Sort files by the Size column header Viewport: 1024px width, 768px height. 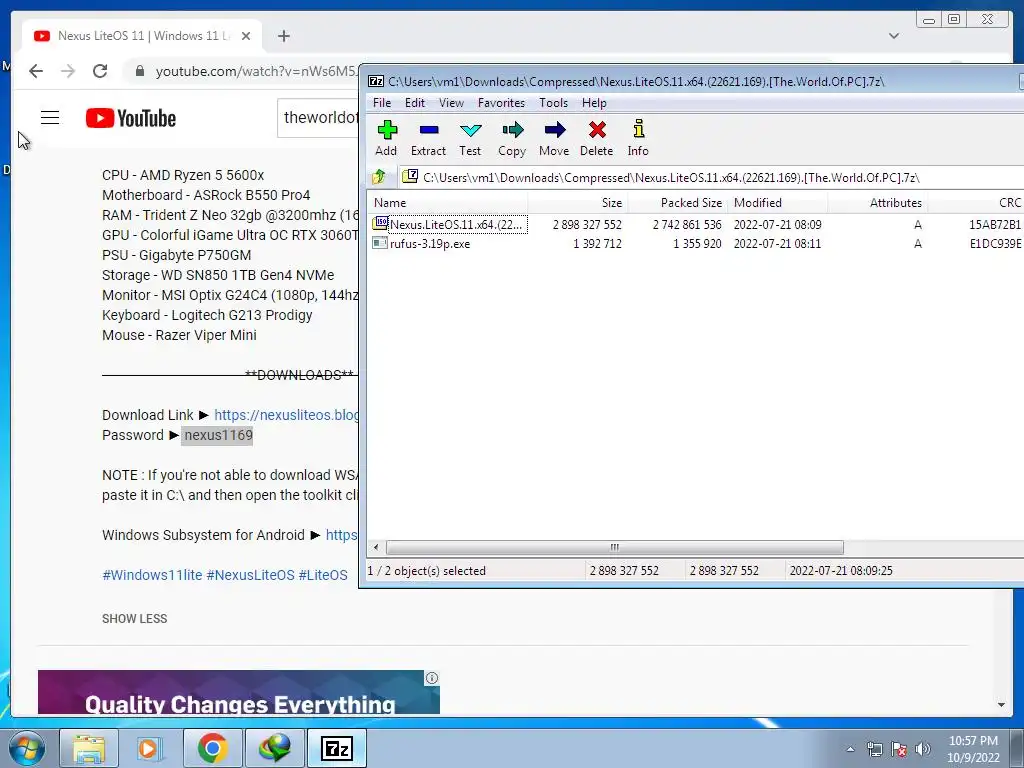[578, 202]
